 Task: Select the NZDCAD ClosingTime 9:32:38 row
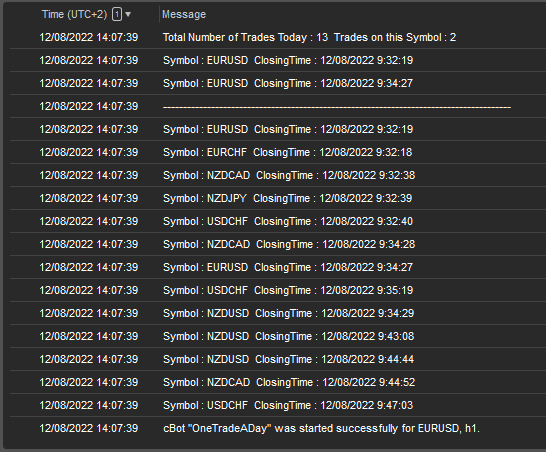278,175
